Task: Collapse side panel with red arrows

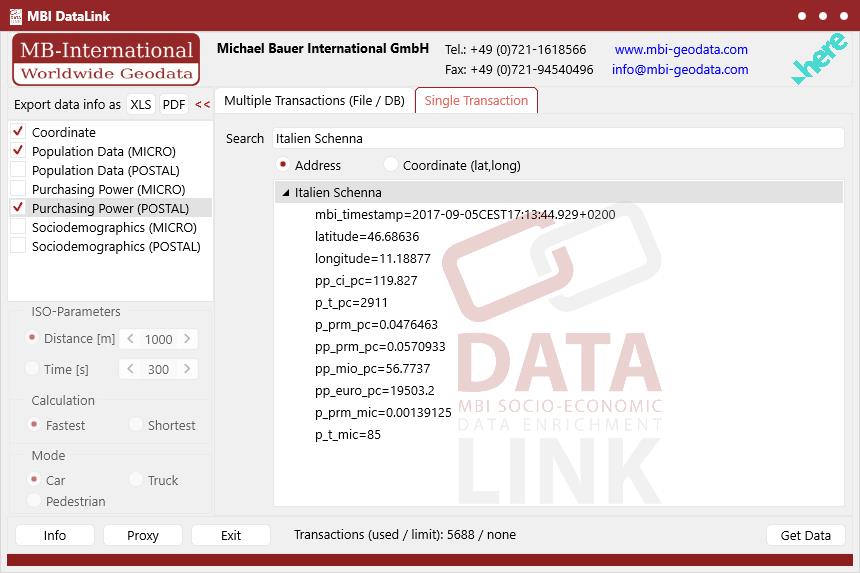Action: [x=203, y=105]
